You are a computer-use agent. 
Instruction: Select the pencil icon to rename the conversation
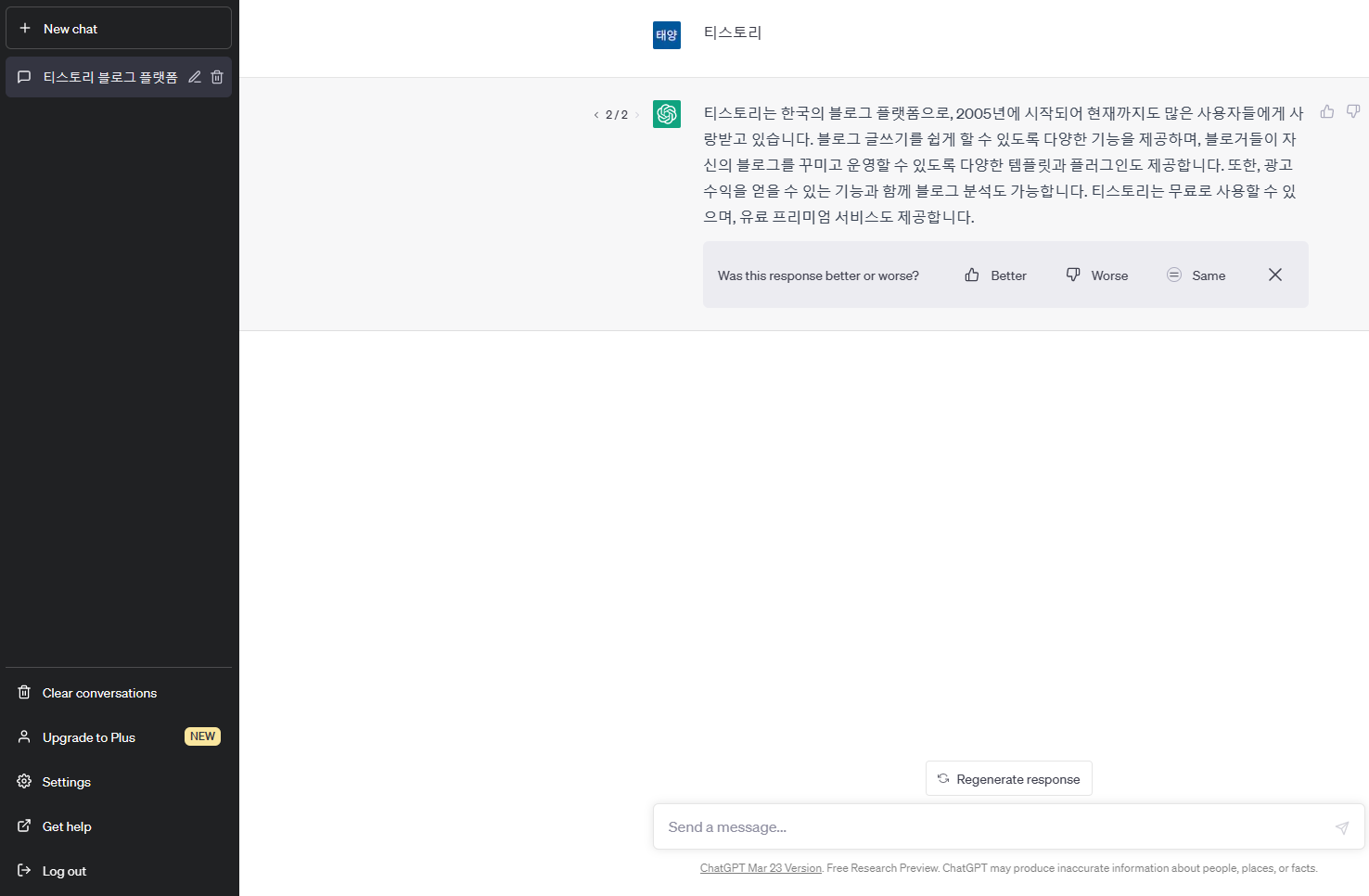tap(194, 77)
